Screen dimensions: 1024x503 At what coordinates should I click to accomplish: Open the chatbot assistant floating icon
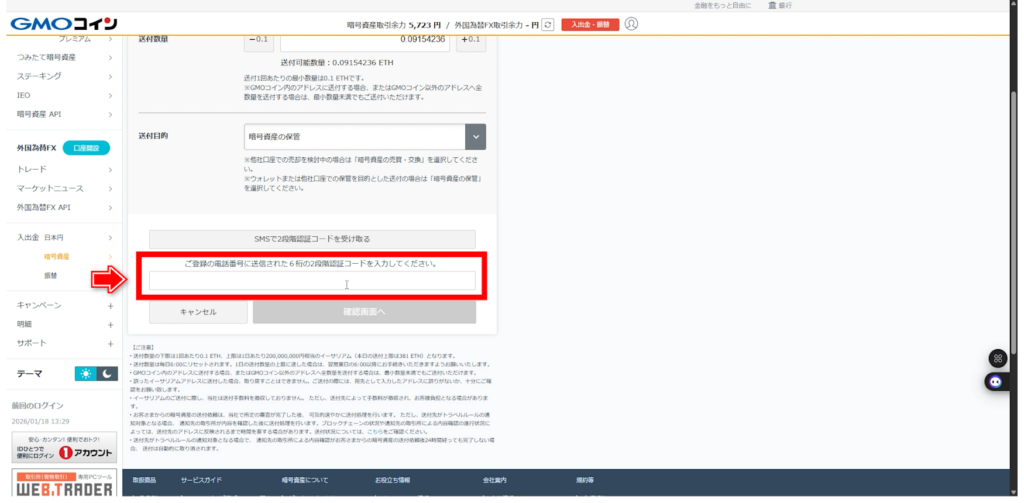[x=995, y=381]
